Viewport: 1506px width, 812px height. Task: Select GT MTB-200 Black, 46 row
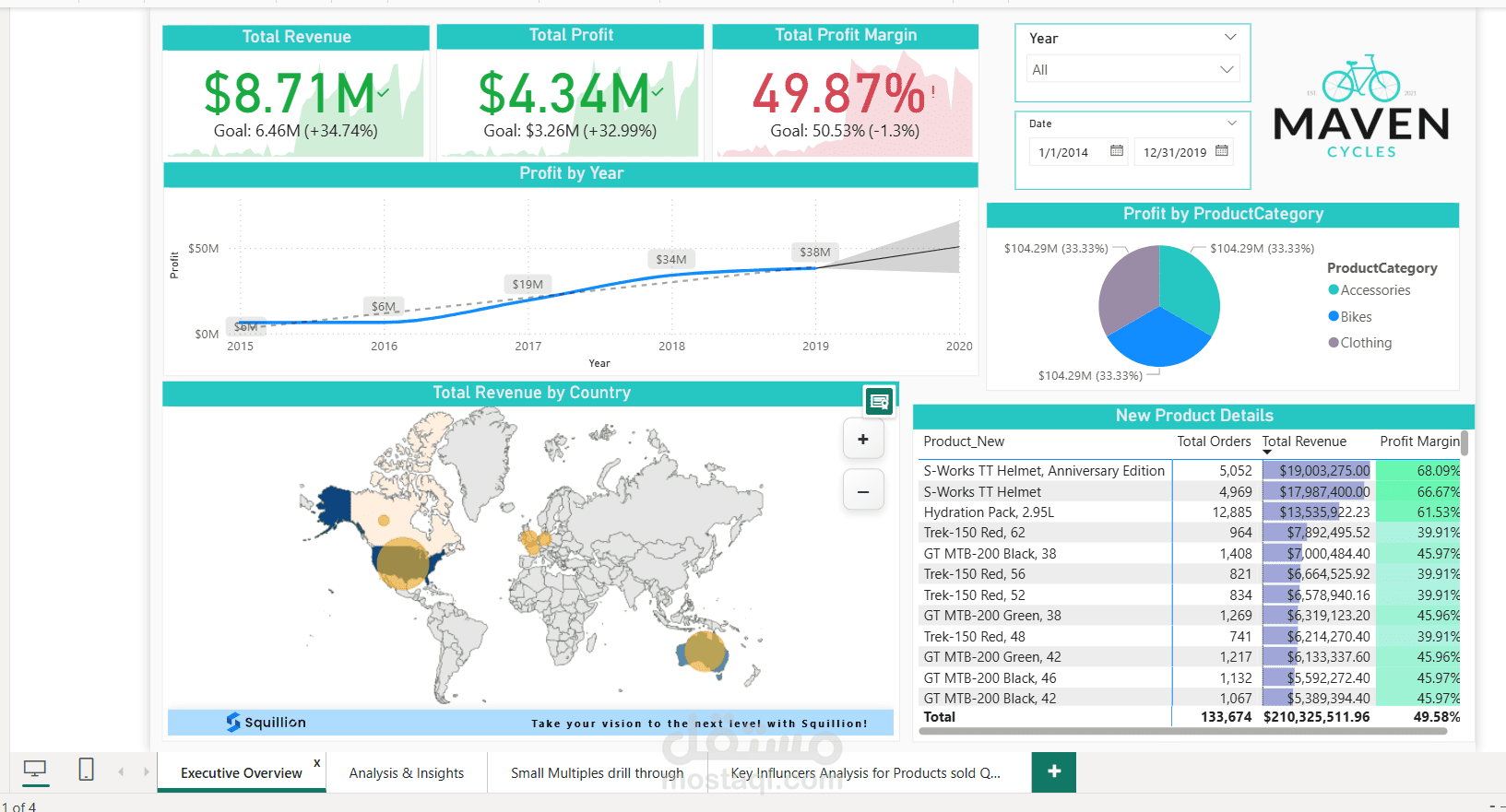click(1191, 677)
